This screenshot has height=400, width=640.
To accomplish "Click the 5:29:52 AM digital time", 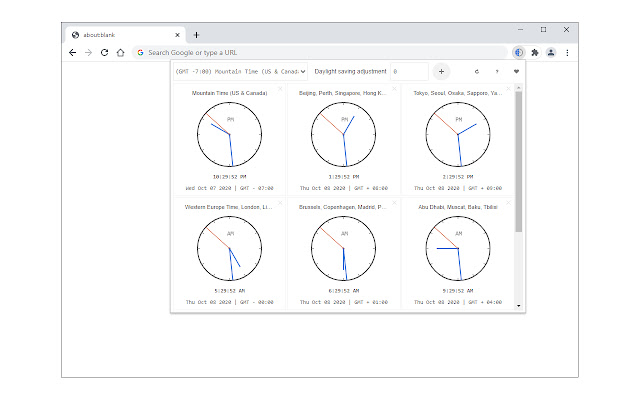I will point(229,291).
